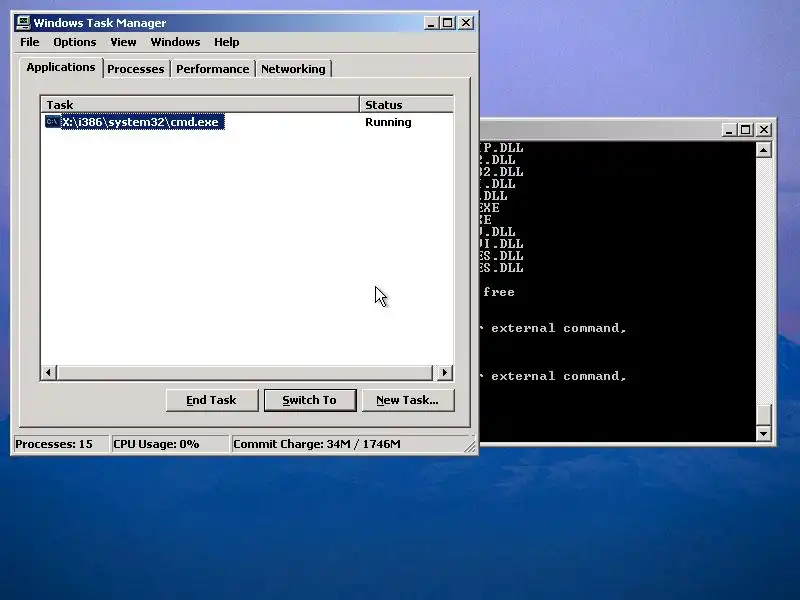Image resolution: width=800 pixels, height=600 pixels.
Task: Click the command prompt vertical scrollbar thumb
Action: point(763,414)
